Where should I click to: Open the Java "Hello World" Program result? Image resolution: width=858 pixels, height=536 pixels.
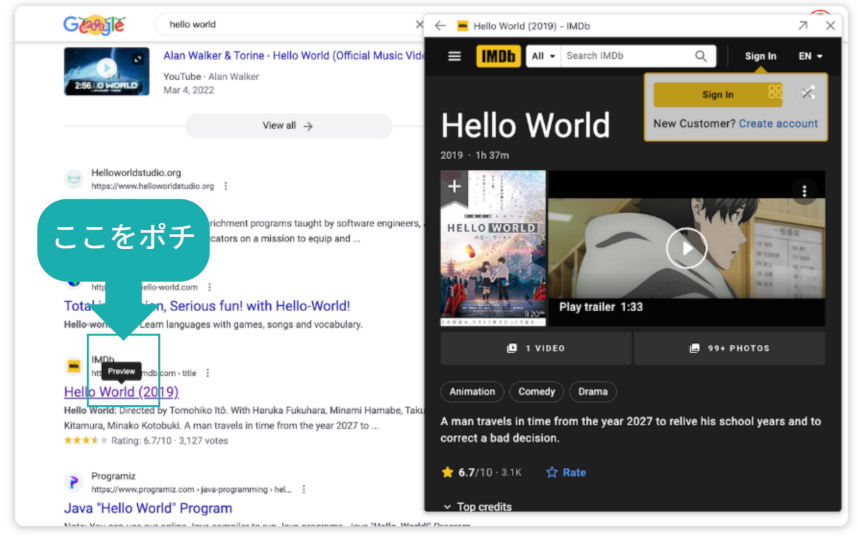148,508
